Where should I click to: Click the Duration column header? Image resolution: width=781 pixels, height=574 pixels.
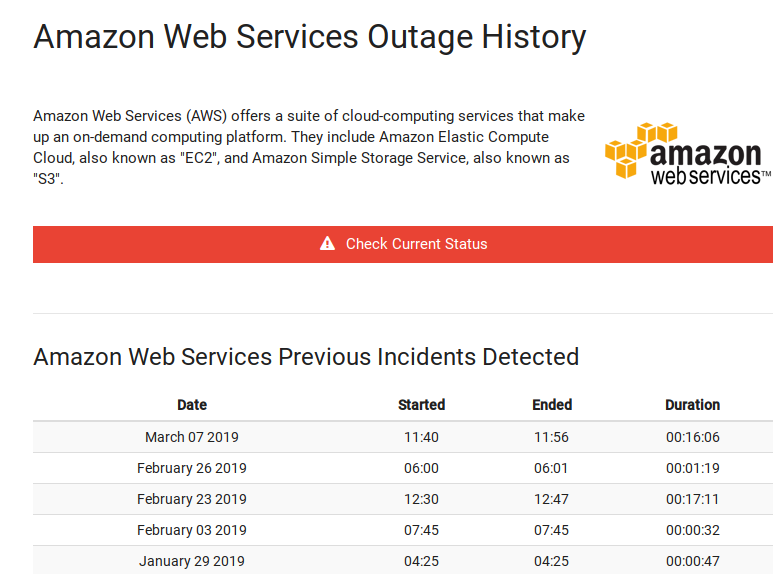(692, 405)
